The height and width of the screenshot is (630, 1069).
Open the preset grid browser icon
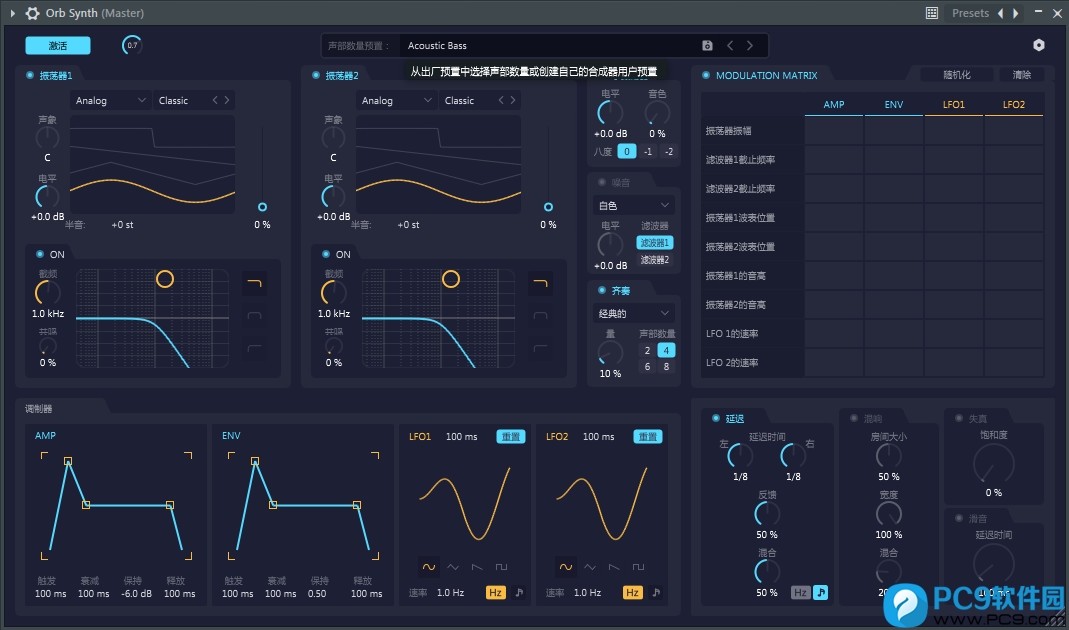[932, 13]
